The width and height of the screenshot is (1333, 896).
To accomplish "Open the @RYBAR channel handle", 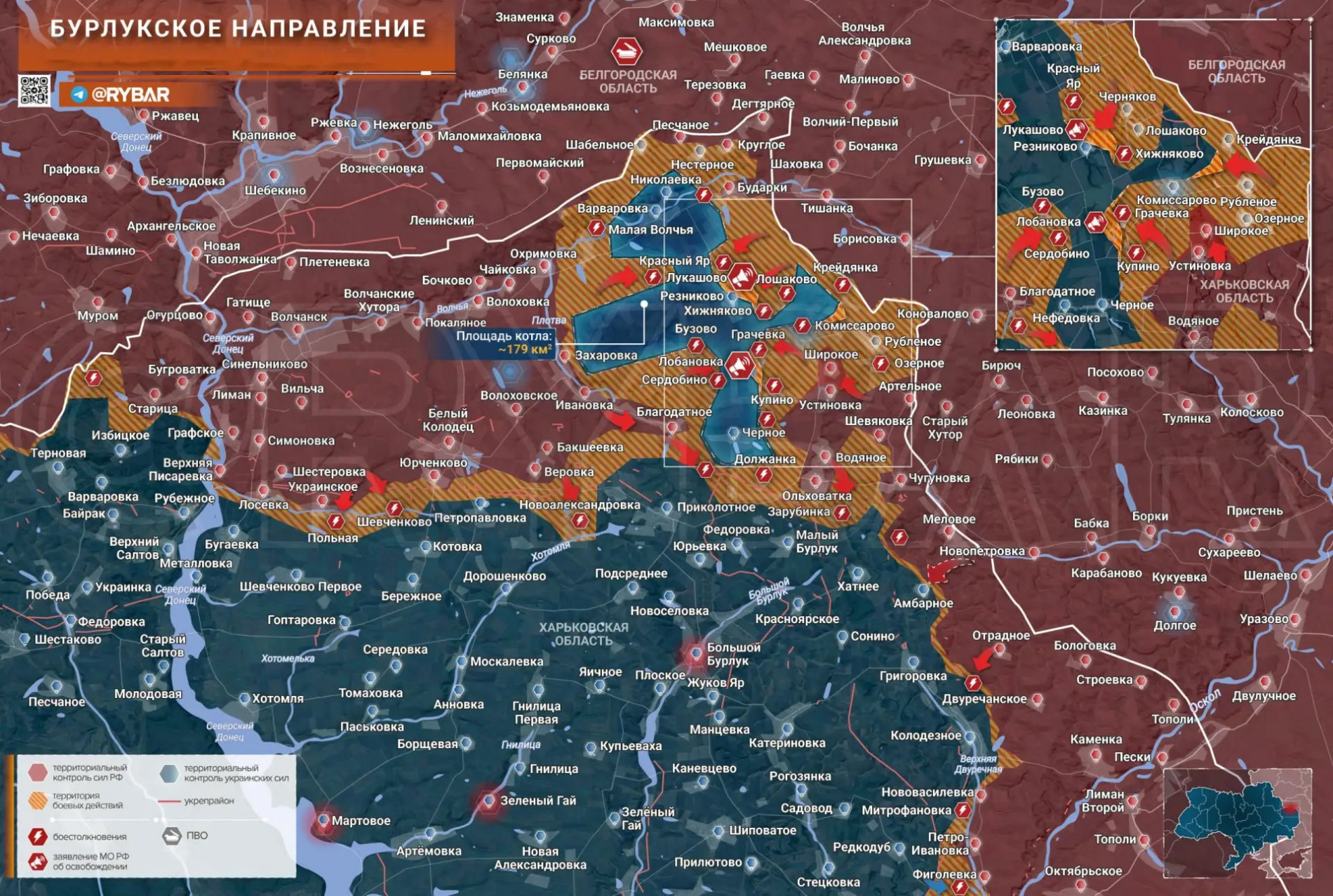I will 130,94.
